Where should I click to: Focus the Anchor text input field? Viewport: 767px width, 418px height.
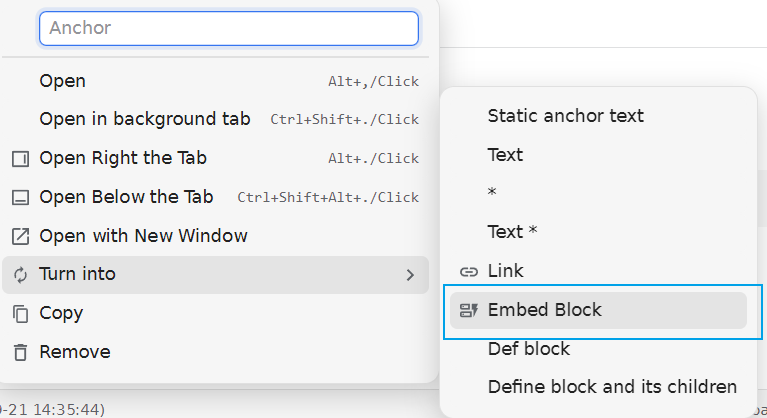228,28
